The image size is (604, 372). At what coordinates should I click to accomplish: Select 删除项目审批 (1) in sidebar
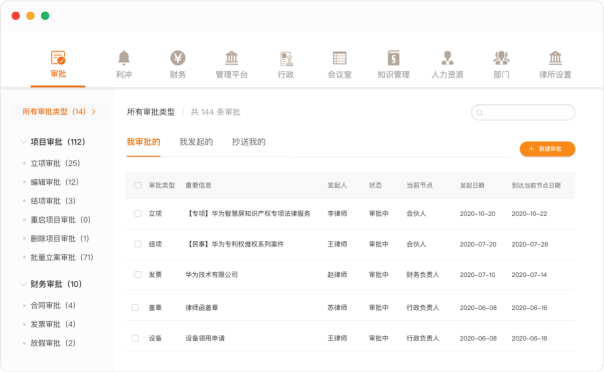click(60, 238)
